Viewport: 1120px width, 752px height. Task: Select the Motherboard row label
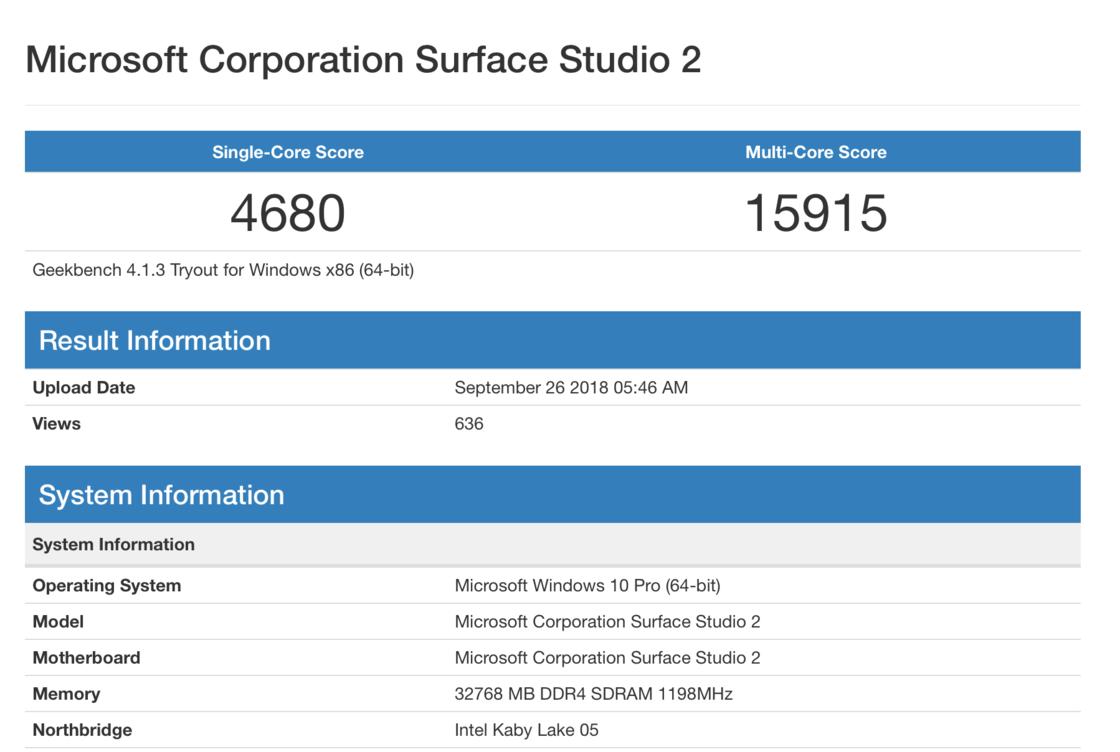click(x=86, y=657)
